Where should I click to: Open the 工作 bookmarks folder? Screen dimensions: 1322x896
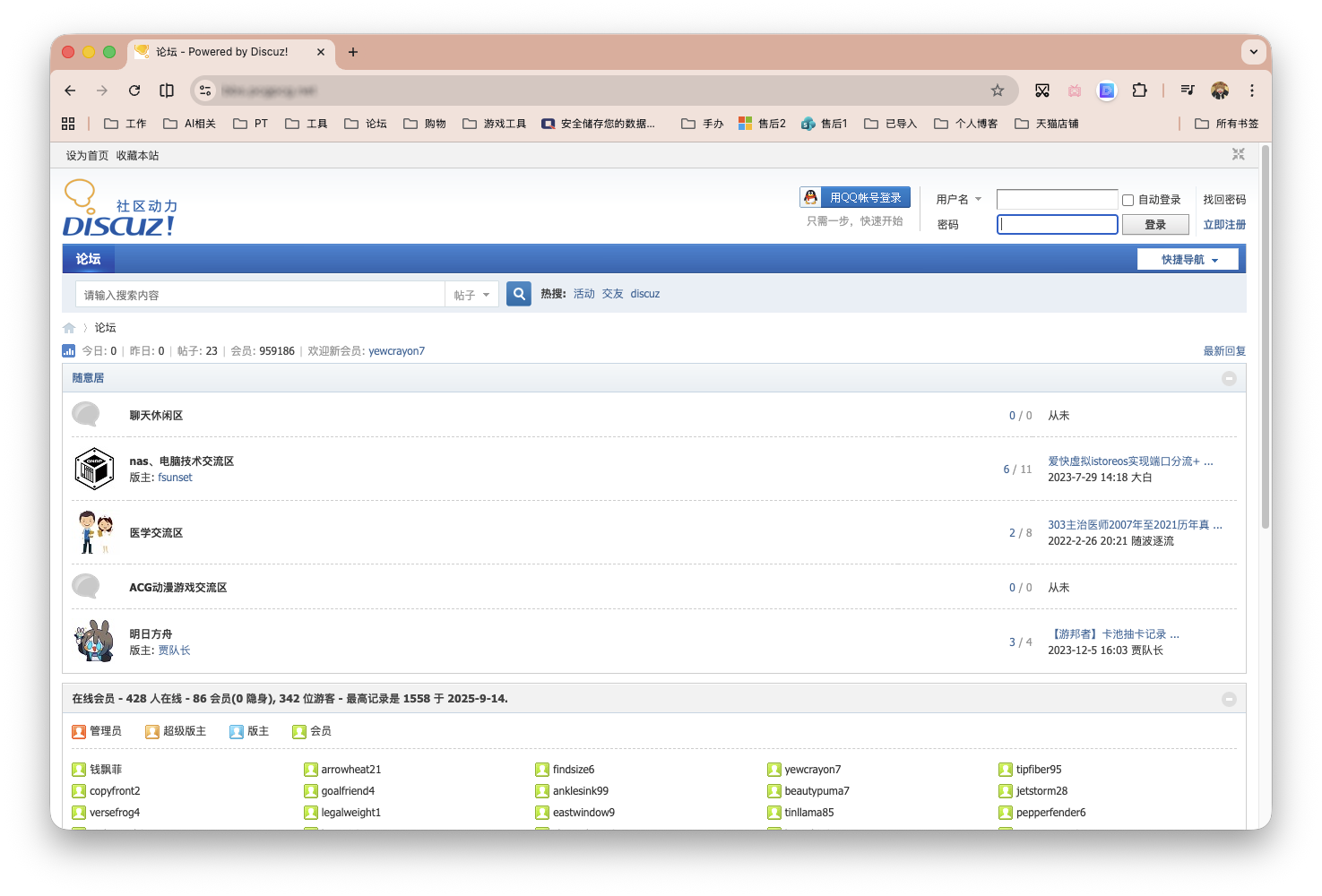[125, 124]
